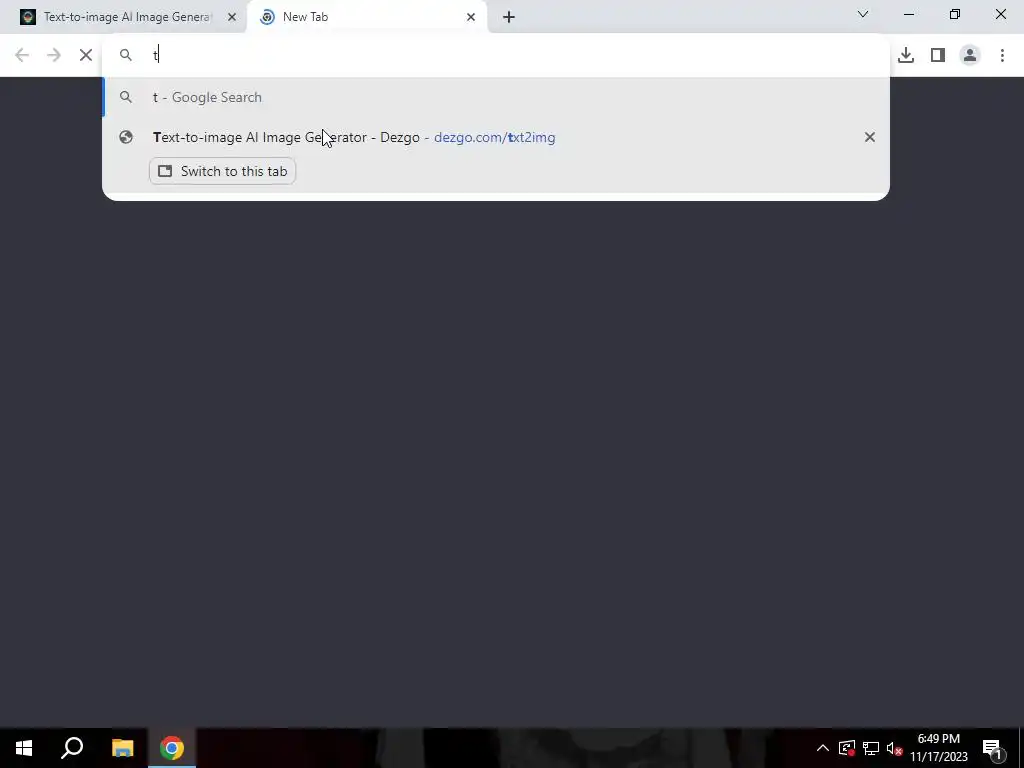1024x768 pixels.
Task: Open the taskbar search icon
Action: coord(72,748)
